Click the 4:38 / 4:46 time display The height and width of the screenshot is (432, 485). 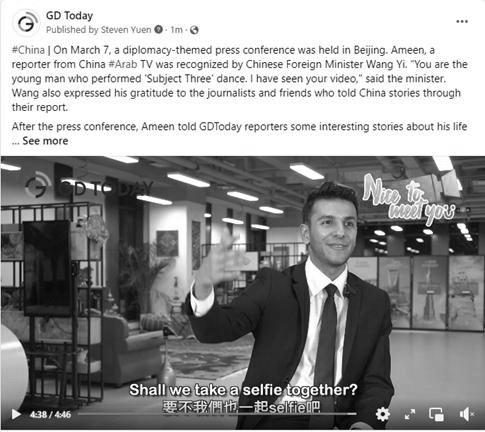50,415
